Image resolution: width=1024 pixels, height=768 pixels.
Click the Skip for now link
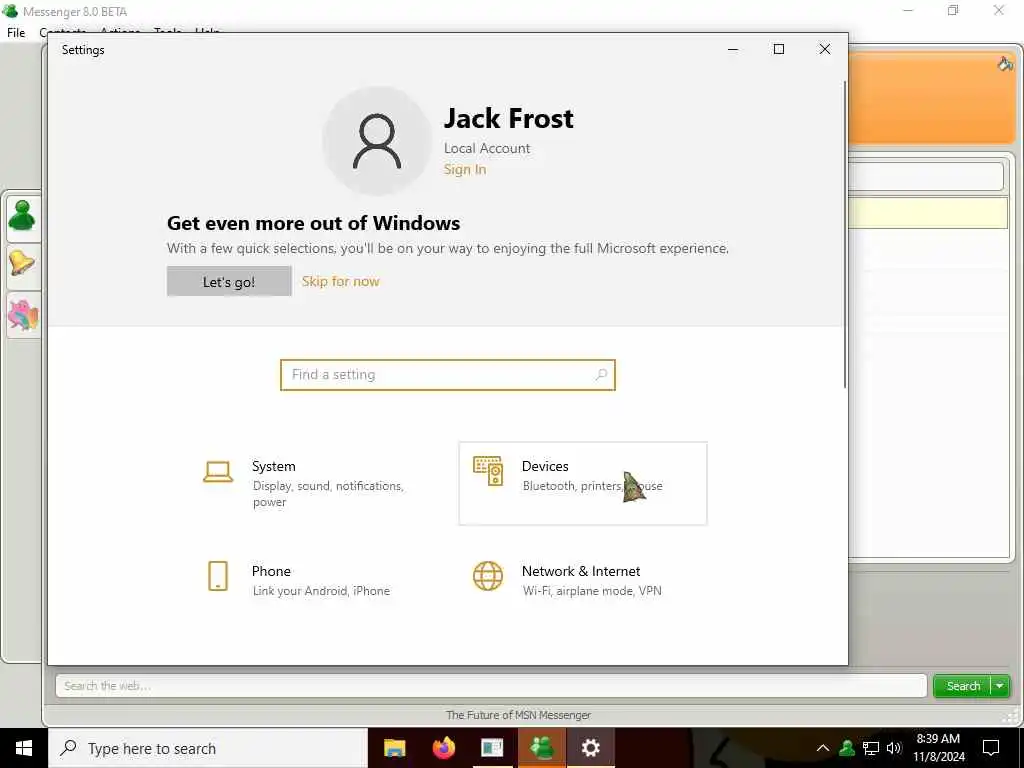tap(340, 281)
